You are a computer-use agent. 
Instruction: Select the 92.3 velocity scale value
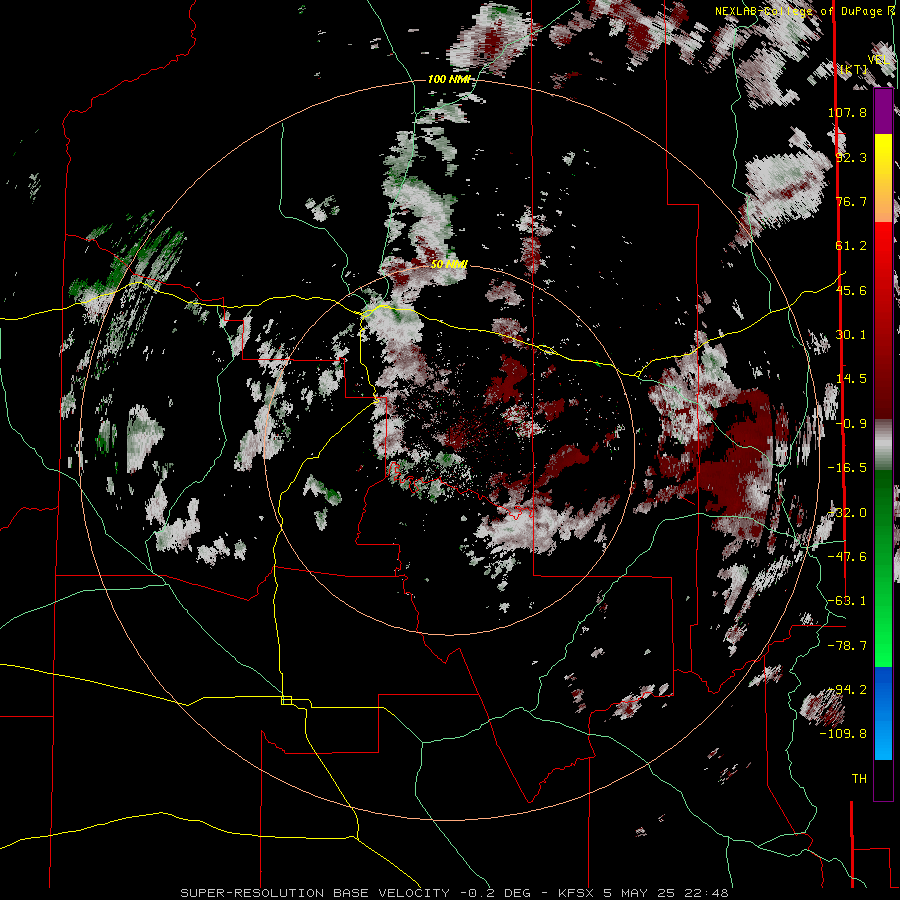click(851, 157)
